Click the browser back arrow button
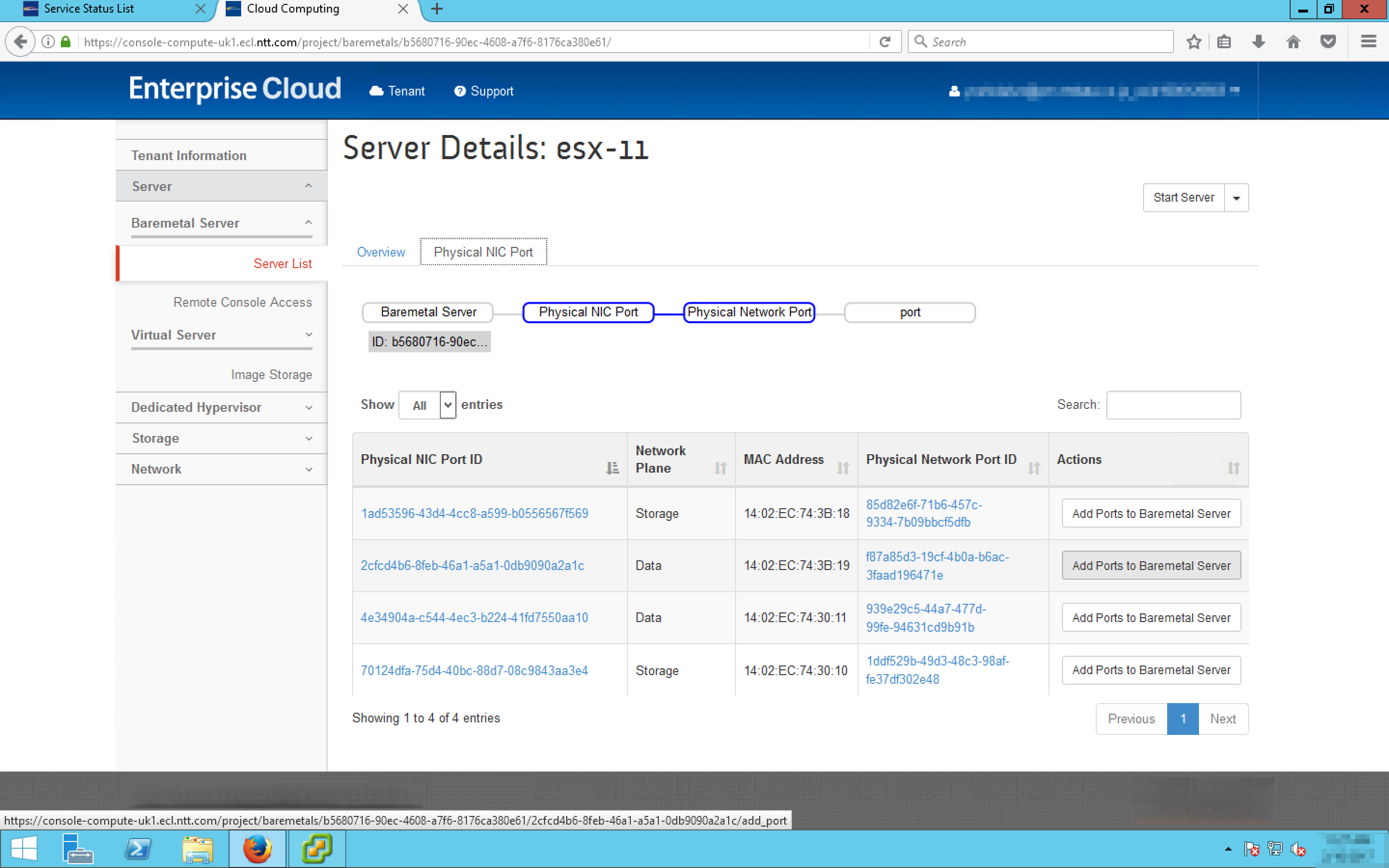Screen dimensions: 1389x868 tap(21, 42)
